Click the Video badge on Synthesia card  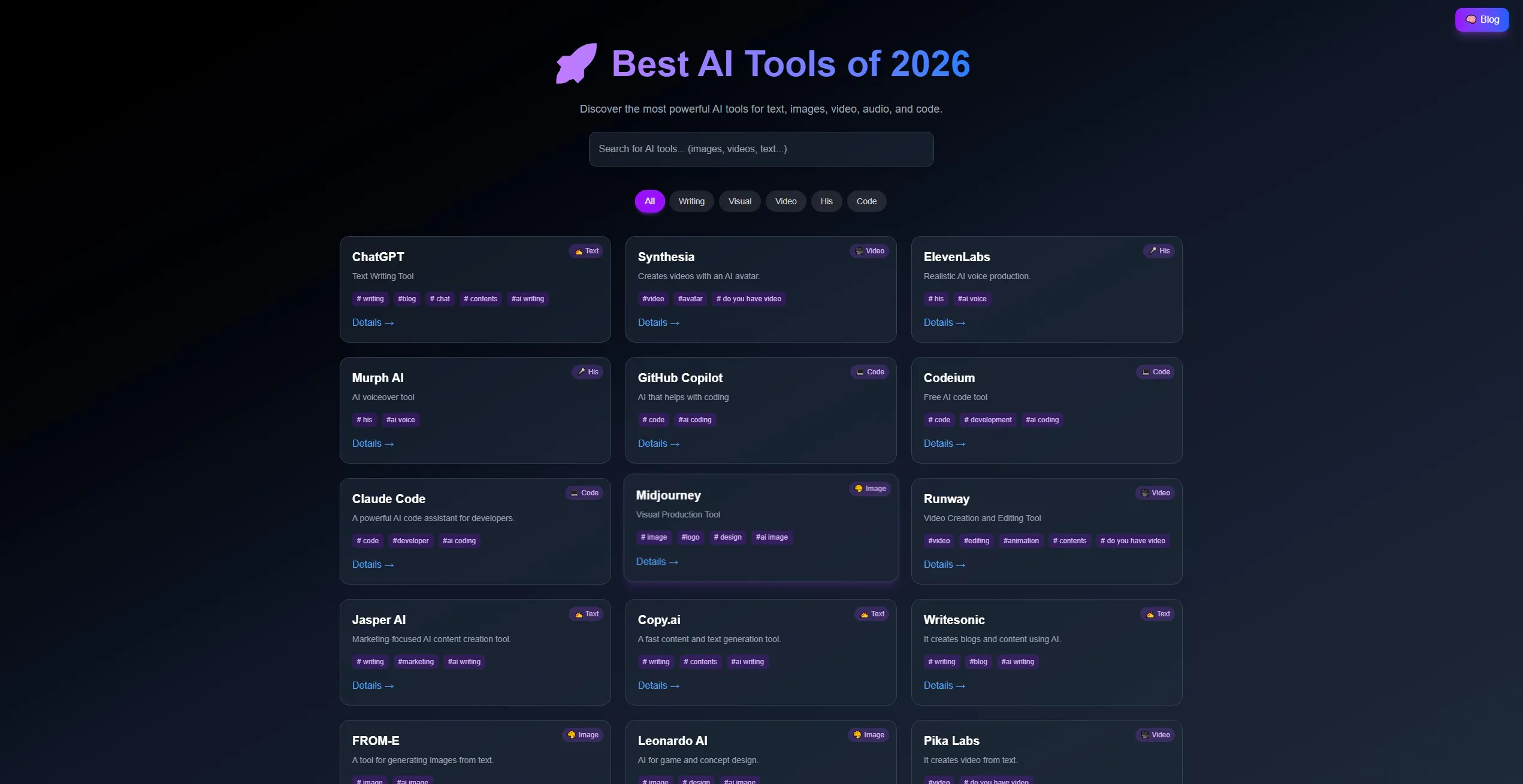point(869,251)
